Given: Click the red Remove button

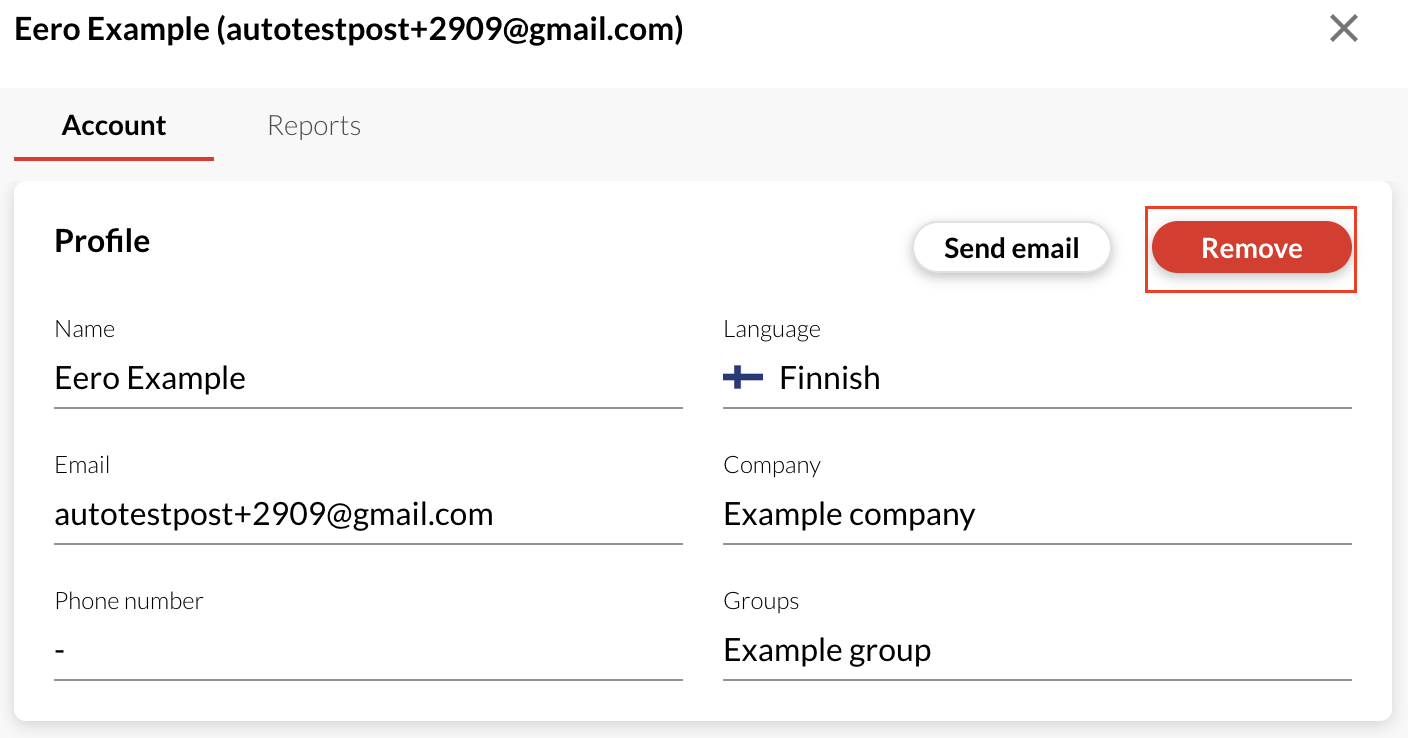Looking at the screenshot, I should point(1251,248).
